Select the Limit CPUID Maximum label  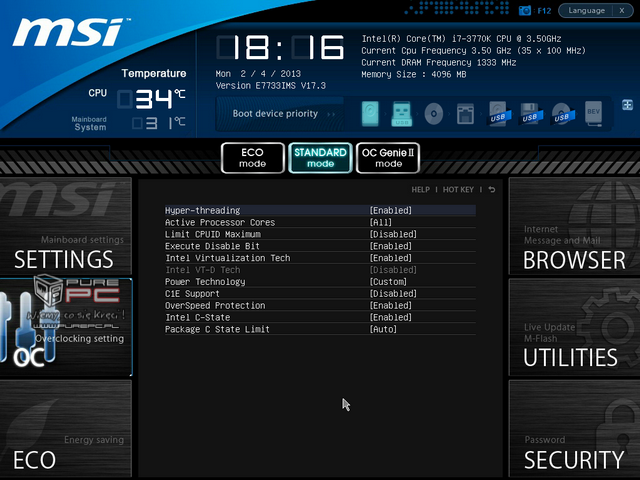coord(213,234)
